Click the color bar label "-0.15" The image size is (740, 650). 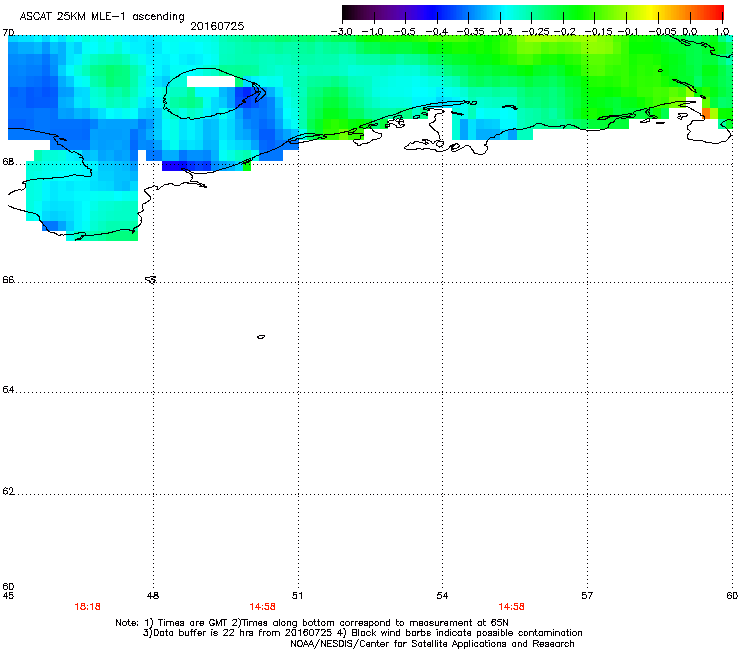(598, 32)
